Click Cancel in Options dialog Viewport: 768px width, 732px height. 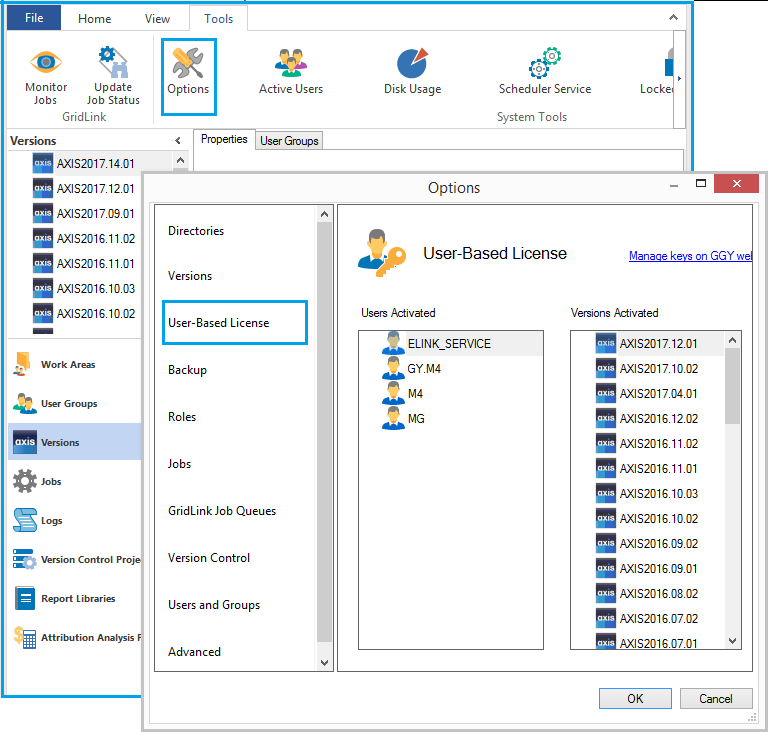pyautogui.click(x=716, y=698)
